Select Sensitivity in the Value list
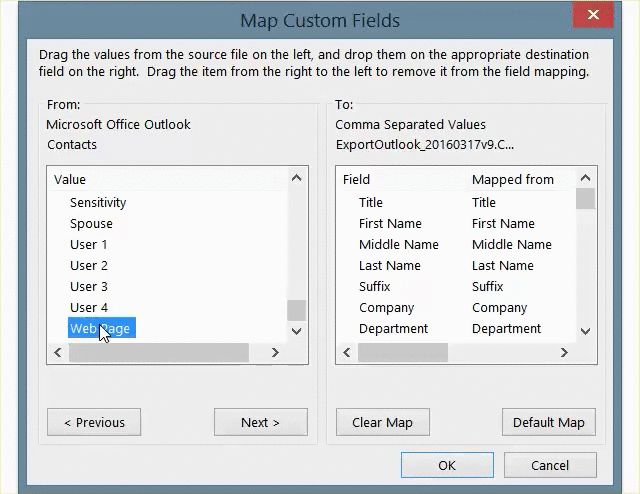 point(98,202)
